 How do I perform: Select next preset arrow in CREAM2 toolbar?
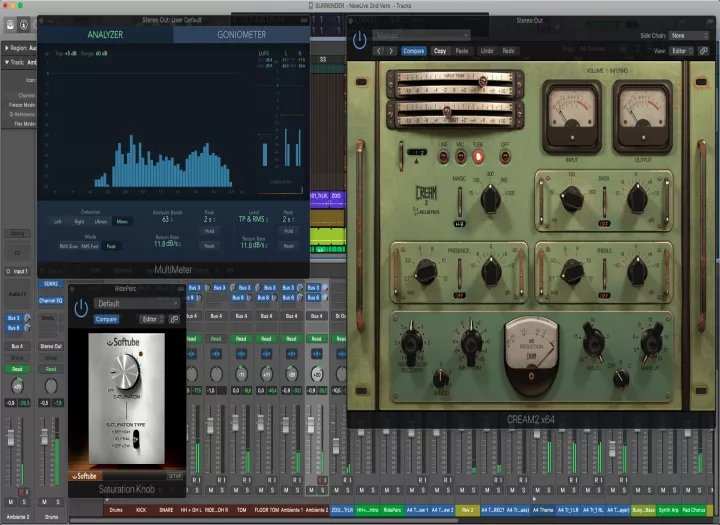[x=391, y=50]
